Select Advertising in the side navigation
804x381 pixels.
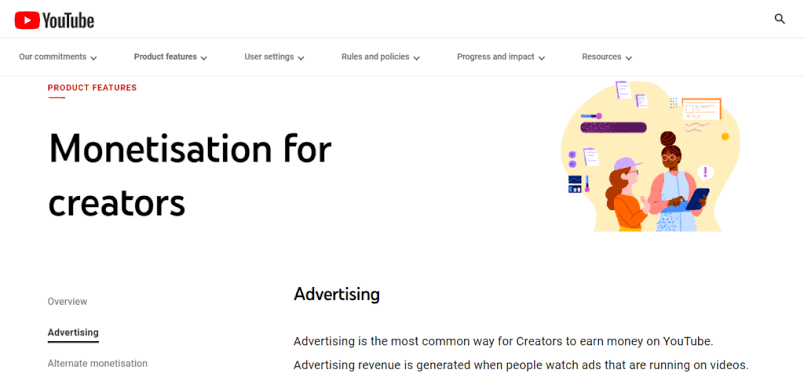[x=73, y=332]
